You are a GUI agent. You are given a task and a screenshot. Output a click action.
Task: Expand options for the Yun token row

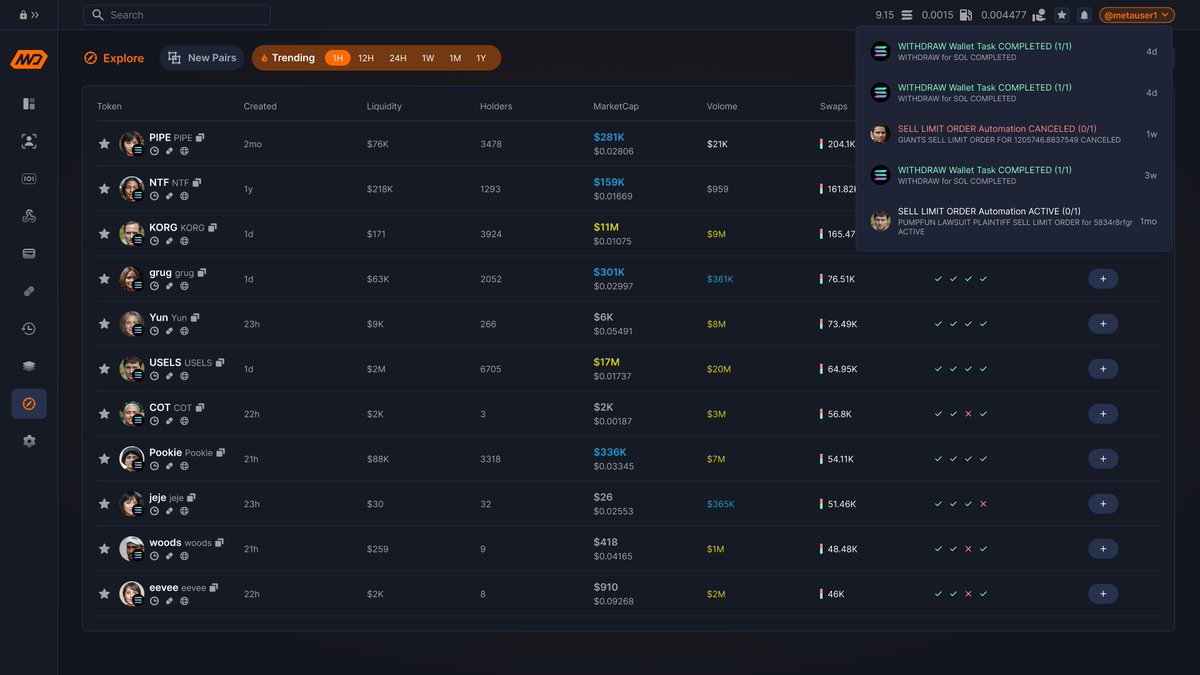pos(1103,323)
